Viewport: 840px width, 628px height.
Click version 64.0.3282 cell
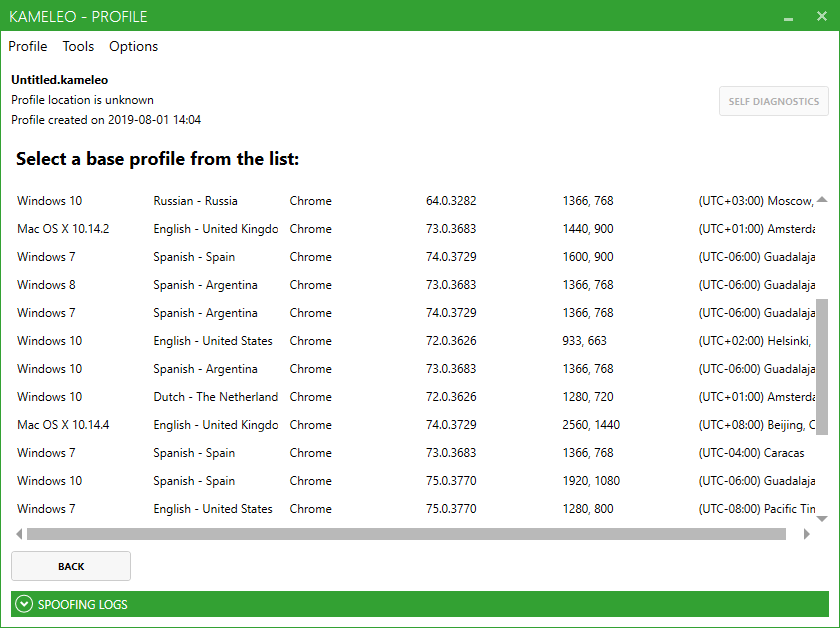pos(451,201)
